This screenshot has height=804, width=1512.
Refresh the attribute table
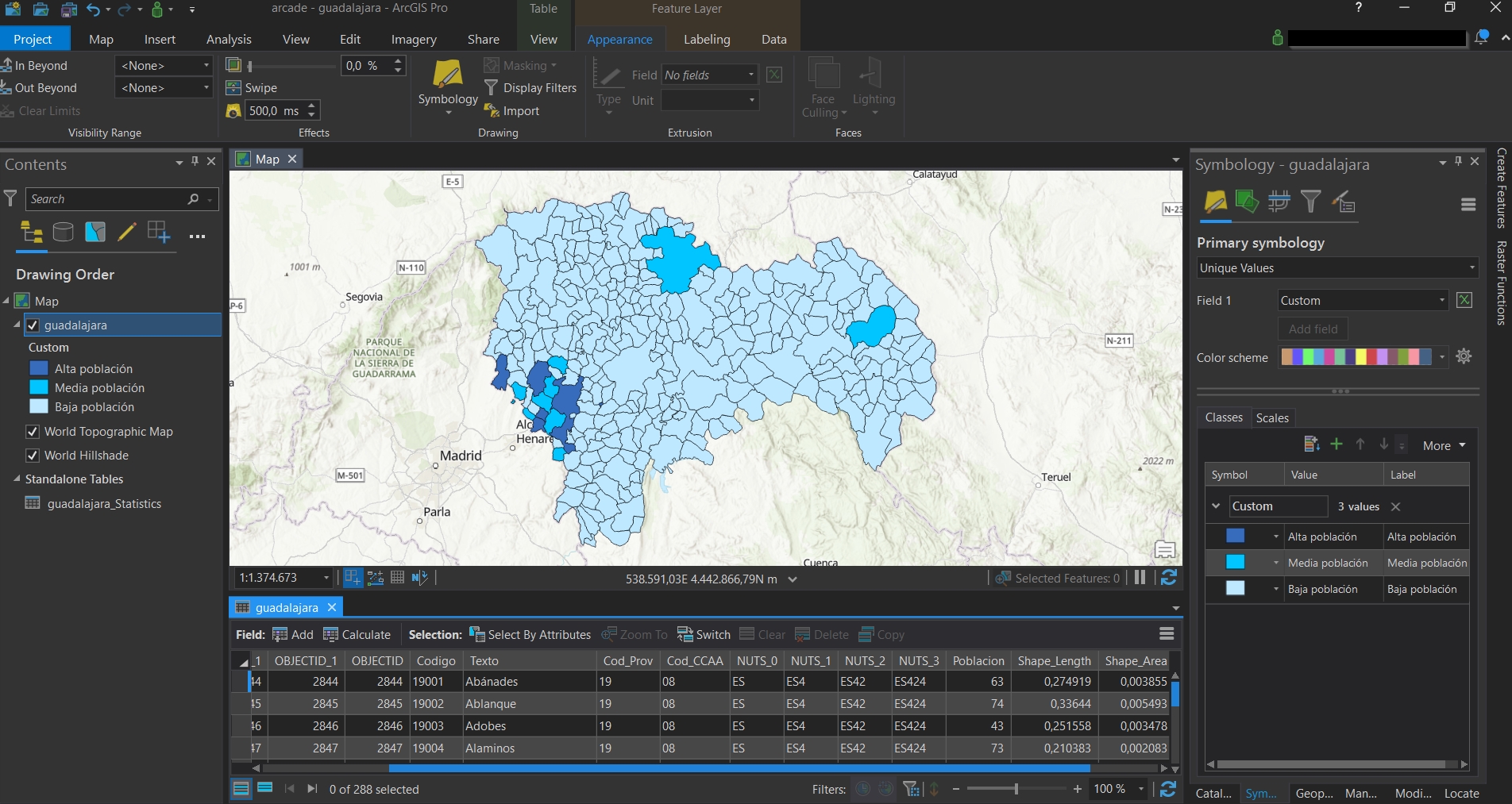click(1167, 789)
